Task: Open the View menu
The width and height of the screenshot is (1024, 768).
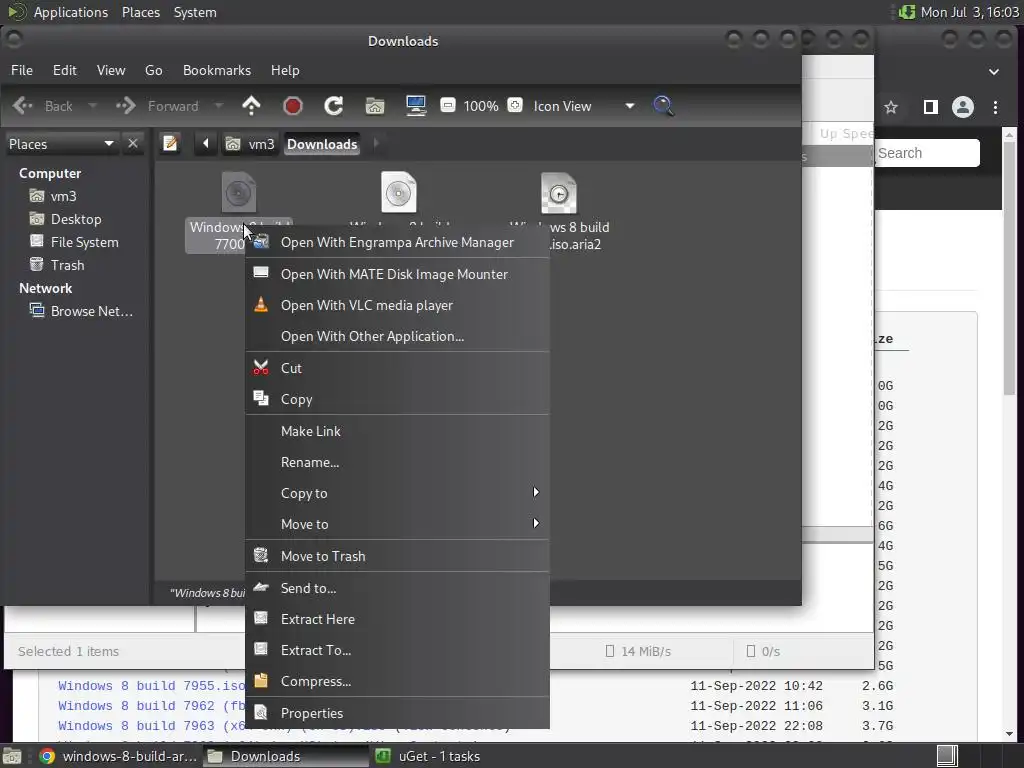Action: click(111, 70)
